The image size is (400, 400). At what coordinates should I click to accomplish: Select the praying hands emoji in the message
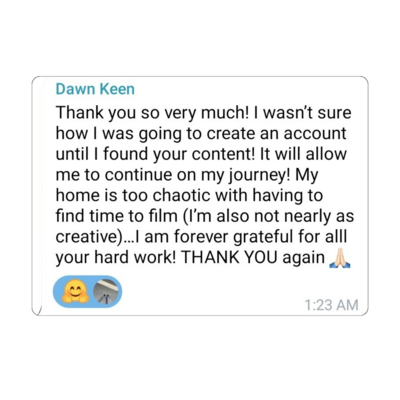(339, 258)
